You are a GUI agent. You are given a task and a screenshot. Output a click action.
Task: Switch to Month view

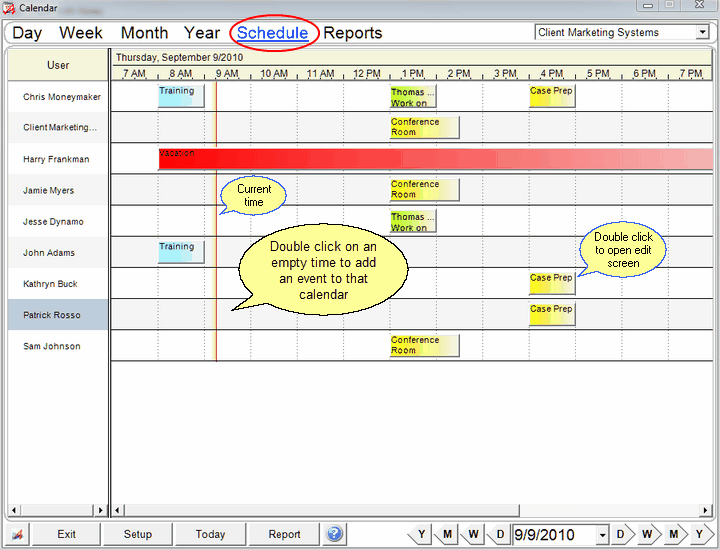pos(144,33)
